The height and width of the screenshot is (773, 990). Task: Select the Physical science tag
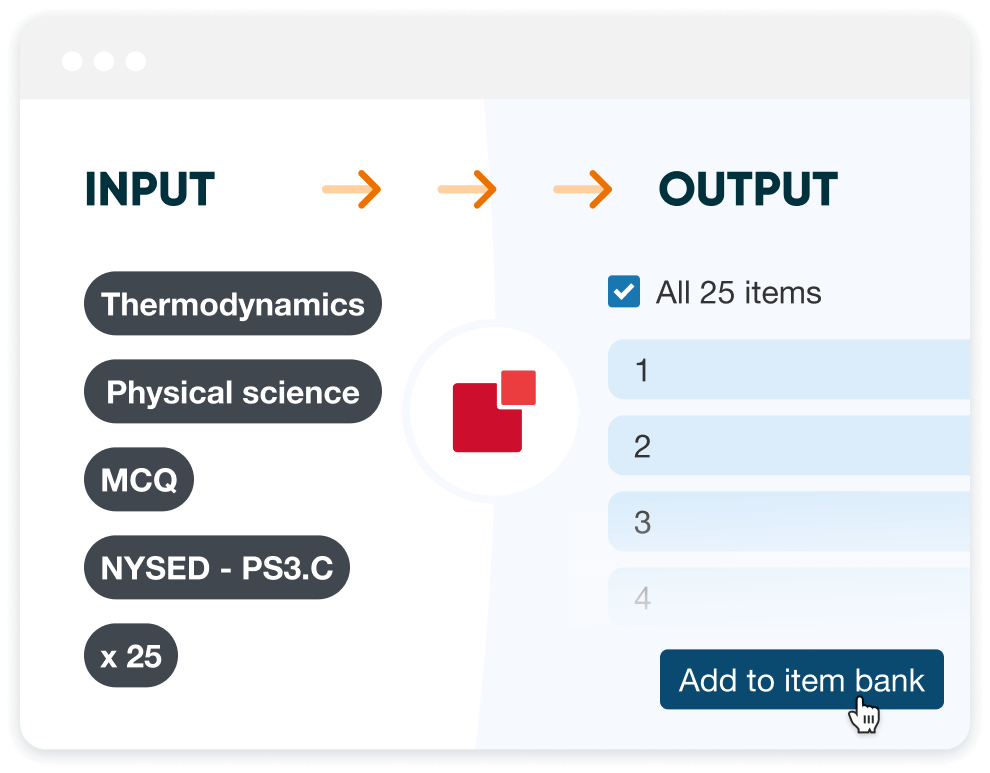(x=233, y=391)
